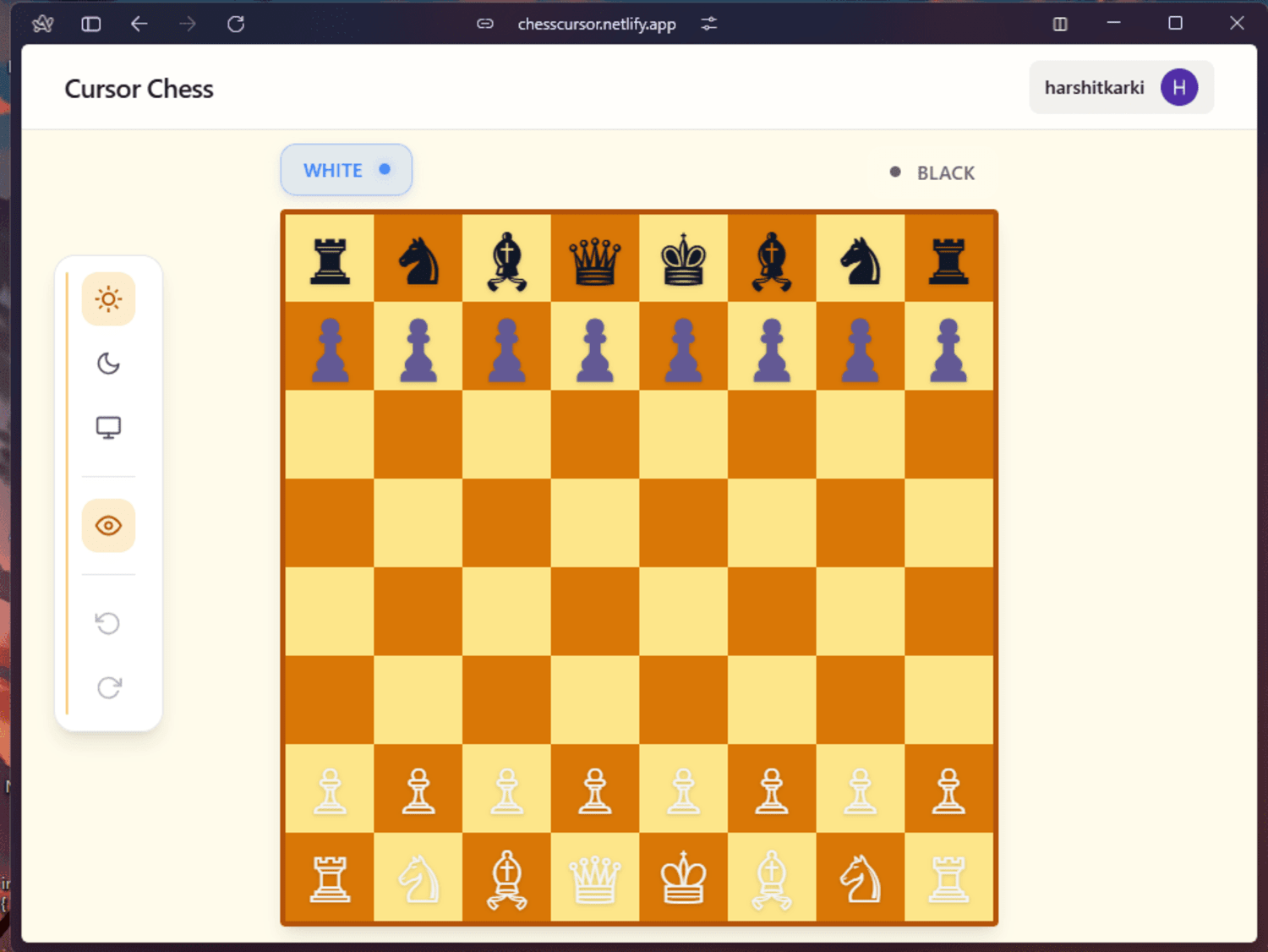Select the white pawn on e2
The width and height of the screenshot is (1268, 952).
[683, 789]
